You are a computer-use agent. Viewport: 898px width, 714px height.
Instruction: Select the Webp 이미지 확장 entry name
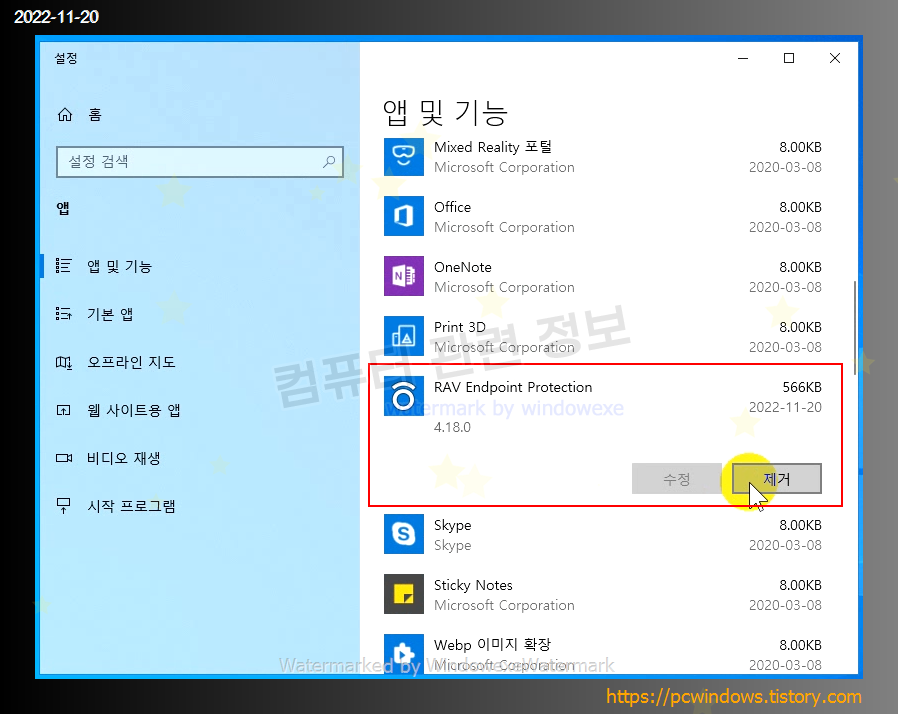coord(493,645)
